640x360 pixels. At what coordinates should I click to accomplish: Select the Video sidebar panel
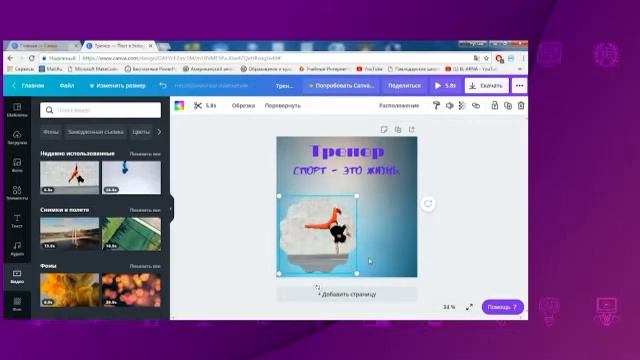[x=17, y=276]
